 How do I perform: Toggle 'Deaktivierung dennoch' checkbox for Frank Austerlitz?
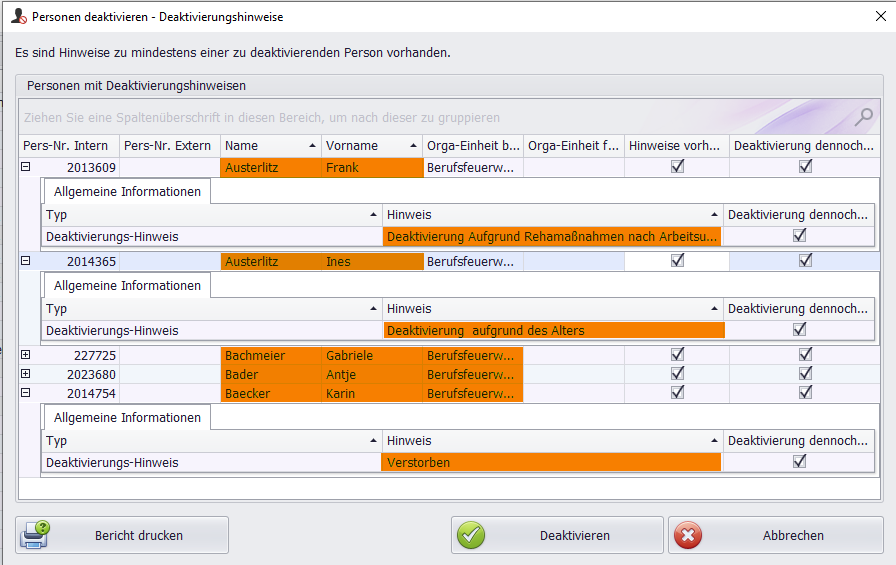805,167
